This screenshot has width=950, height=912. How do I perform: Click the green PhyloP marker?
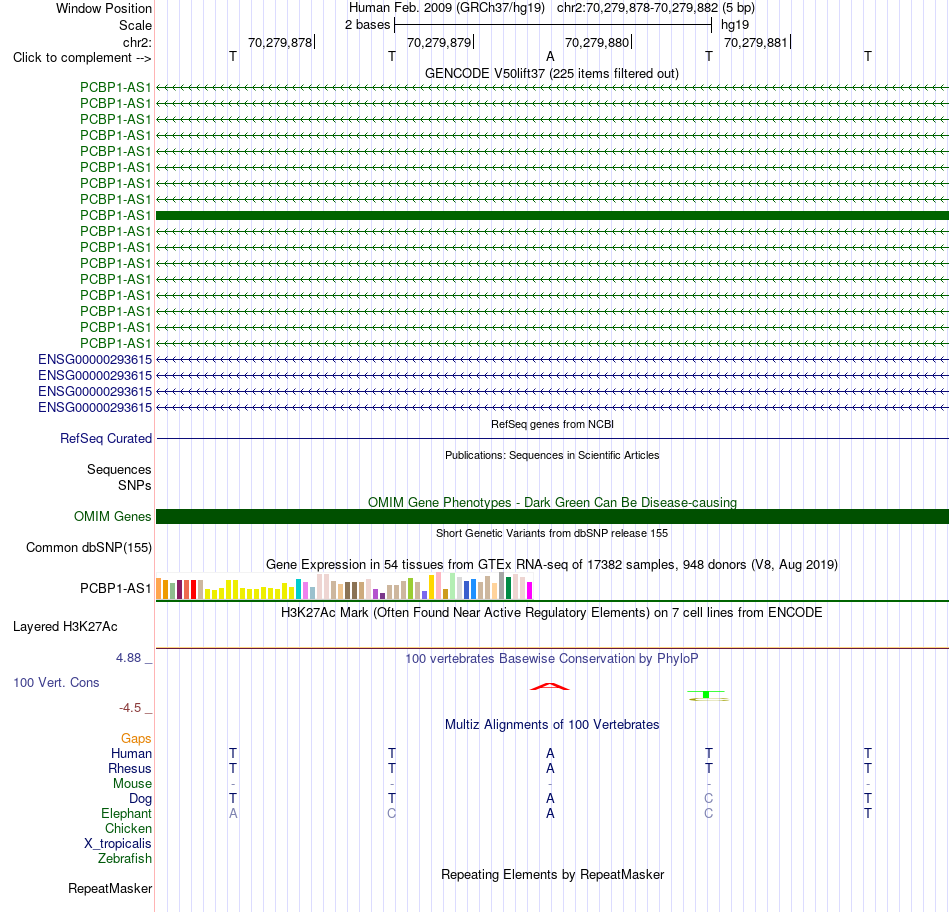tap(708, 695)
